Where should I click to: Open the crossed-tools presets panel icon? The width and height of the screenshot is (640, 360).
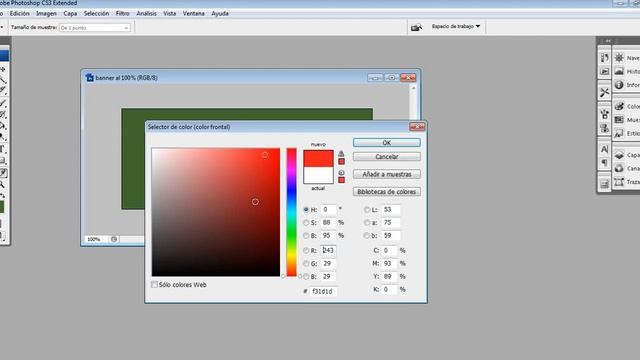click(604, 93)
